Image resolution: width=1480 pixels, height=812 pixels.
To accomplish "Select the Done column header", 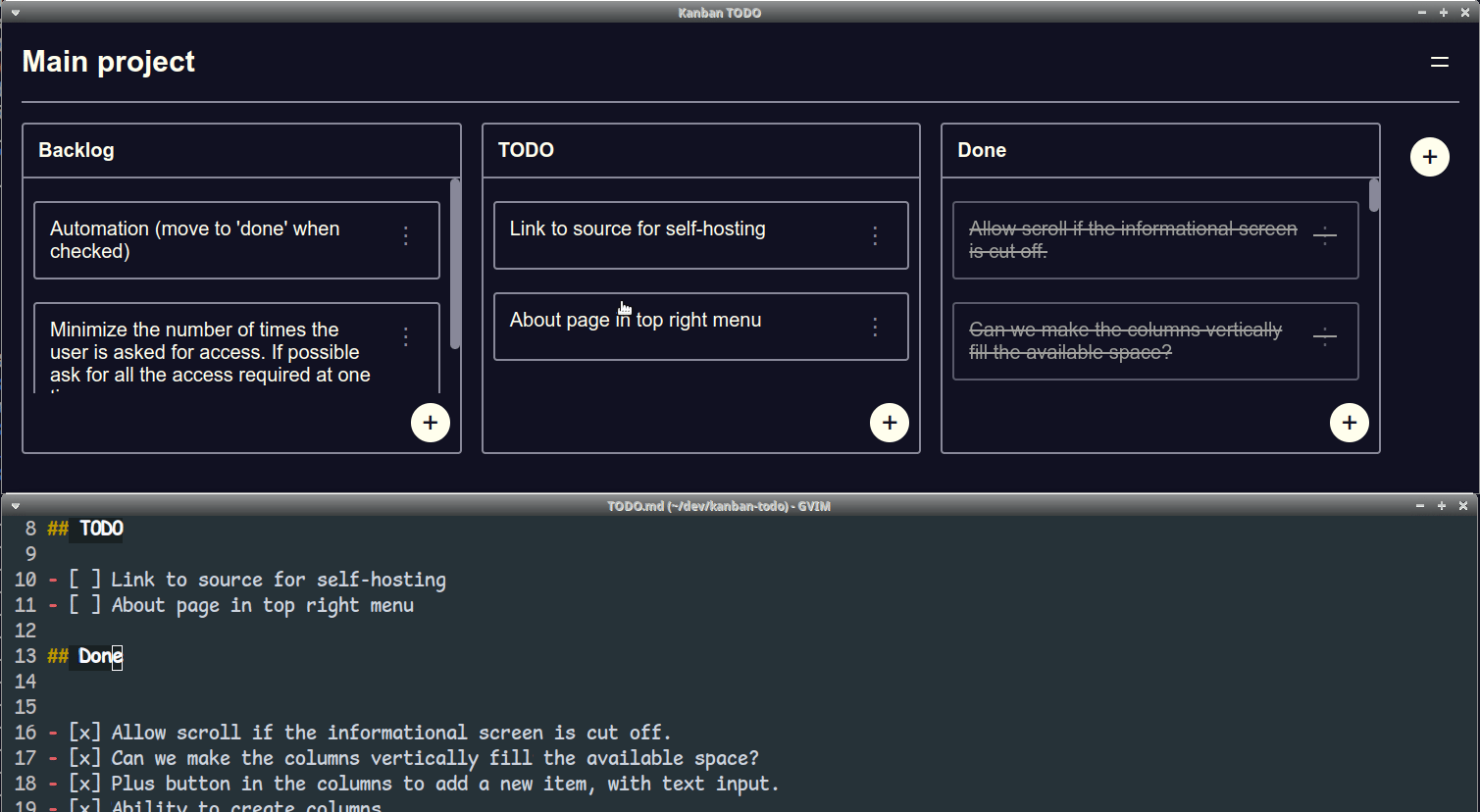I will click(x=1160, y=150).
